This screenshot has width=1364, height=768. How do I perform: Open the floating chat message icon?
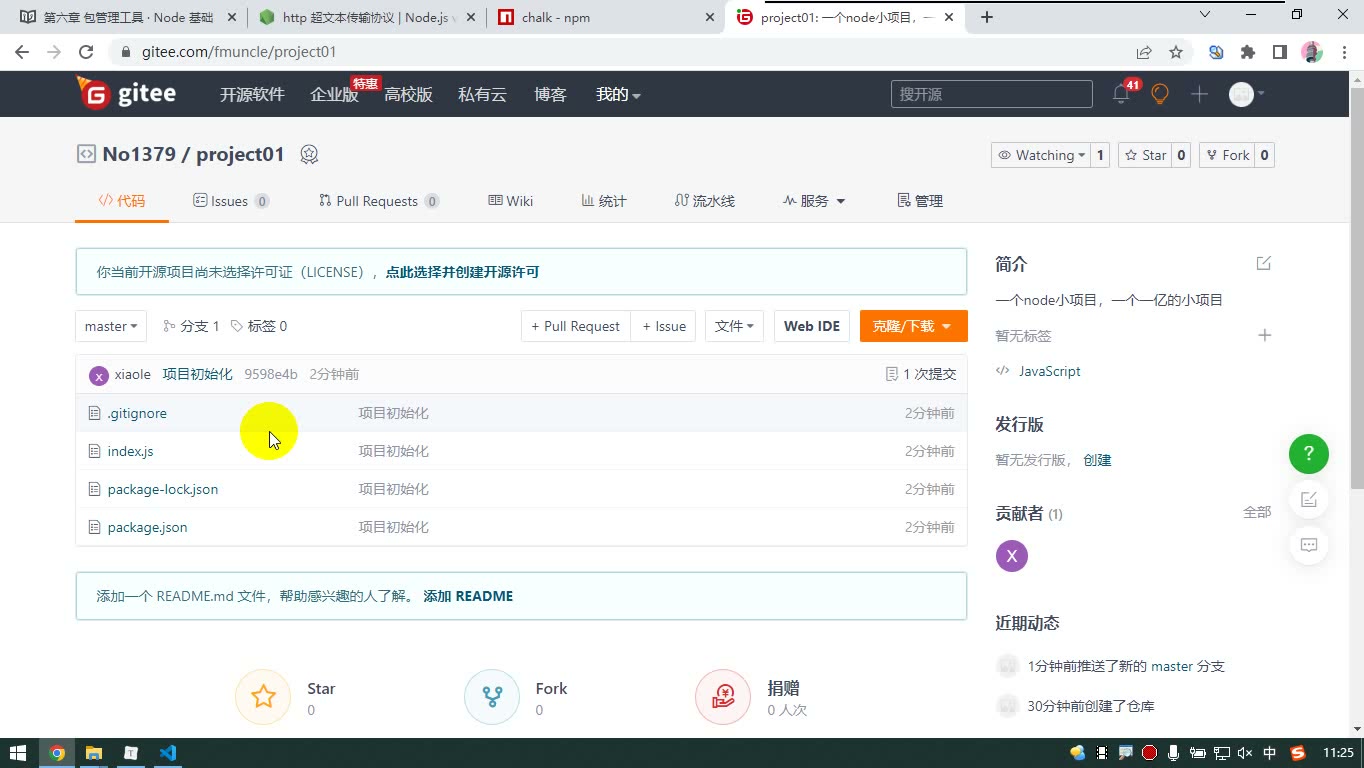tap(1309, 545)
